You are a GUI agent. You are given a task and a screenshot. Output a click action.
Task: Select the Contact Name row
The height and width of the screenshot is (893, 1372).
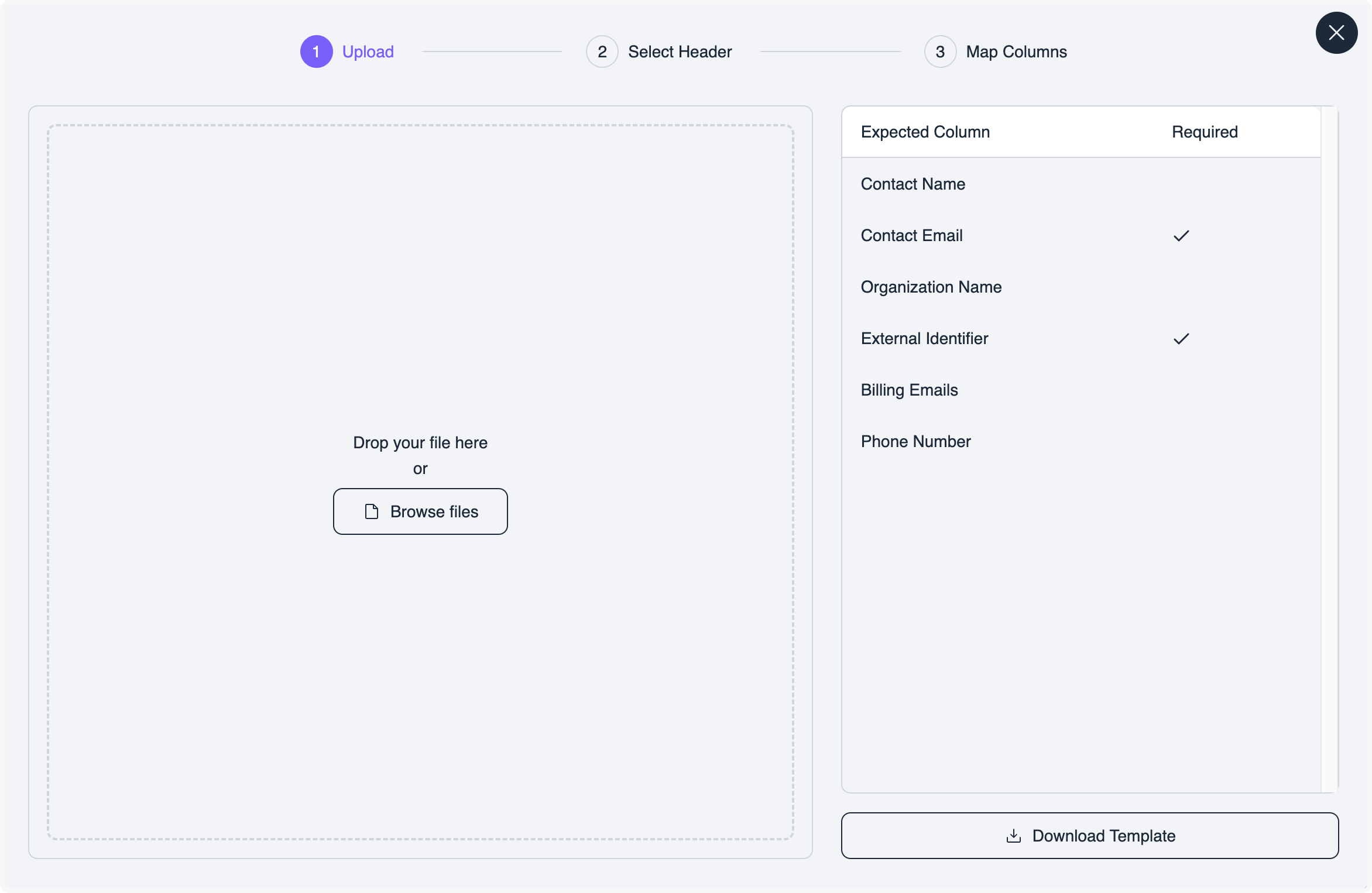913,184
